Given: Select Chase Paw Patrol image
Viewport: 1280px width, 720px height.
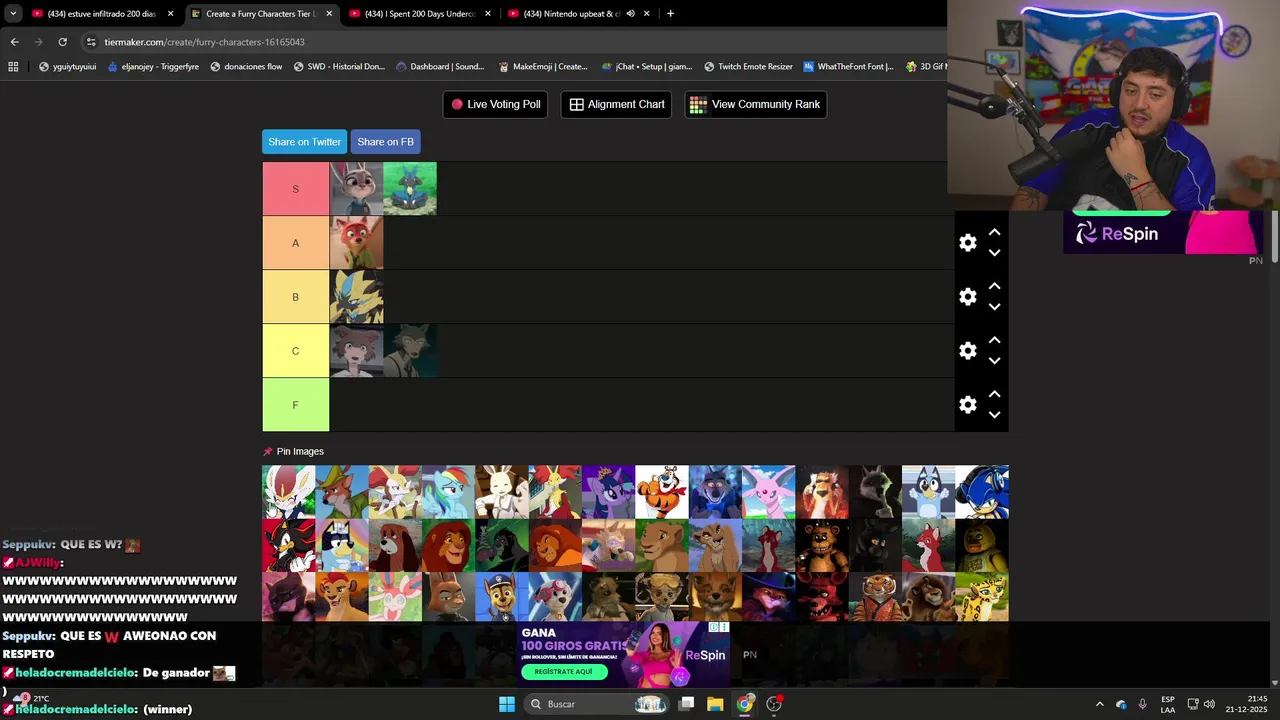Looking at the screenshot, I should [x=502, y=597].
